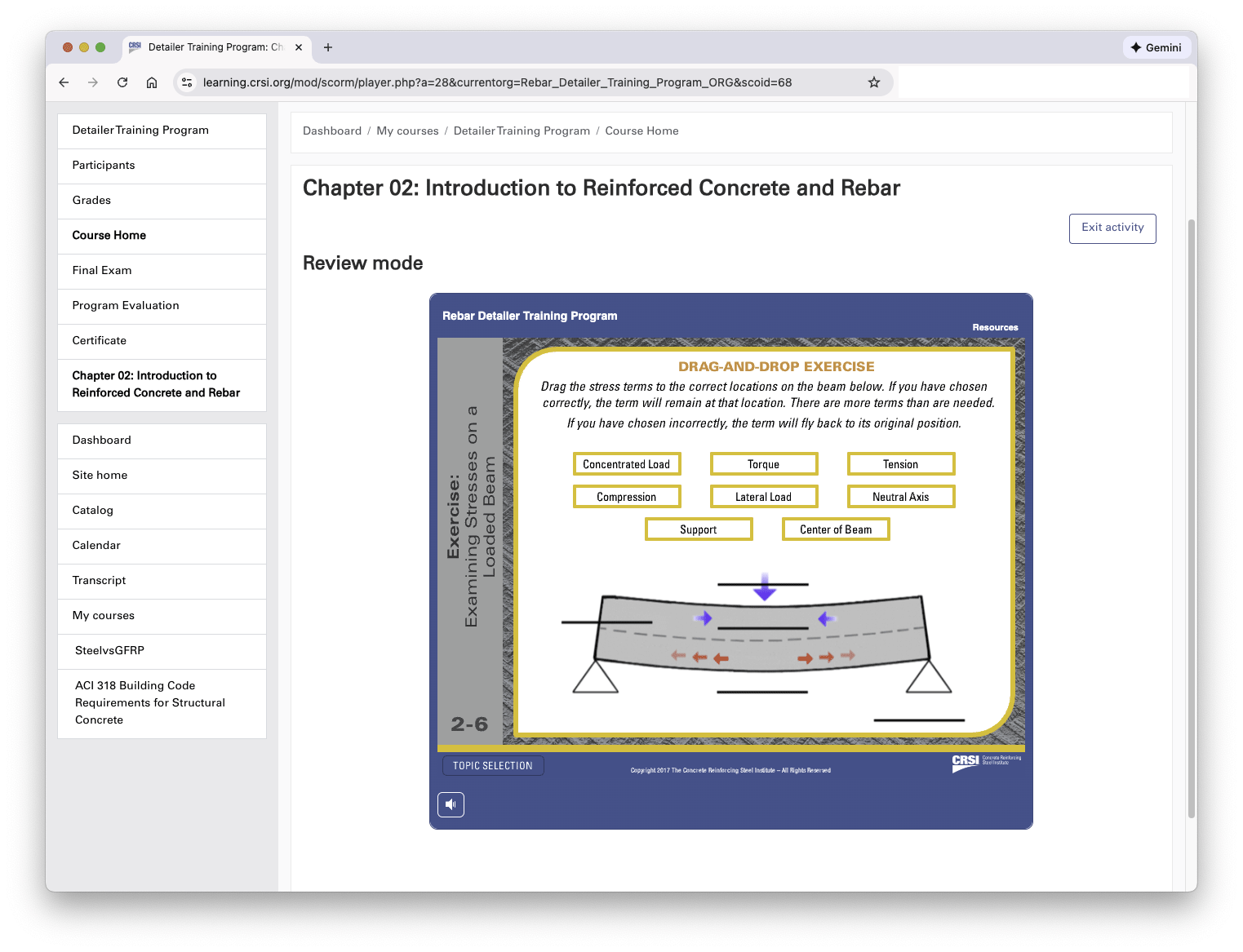The width and height of the screenshot is (1243, 952).
Task: Open My courses from the sidebar
Action: tap(103, 615)
